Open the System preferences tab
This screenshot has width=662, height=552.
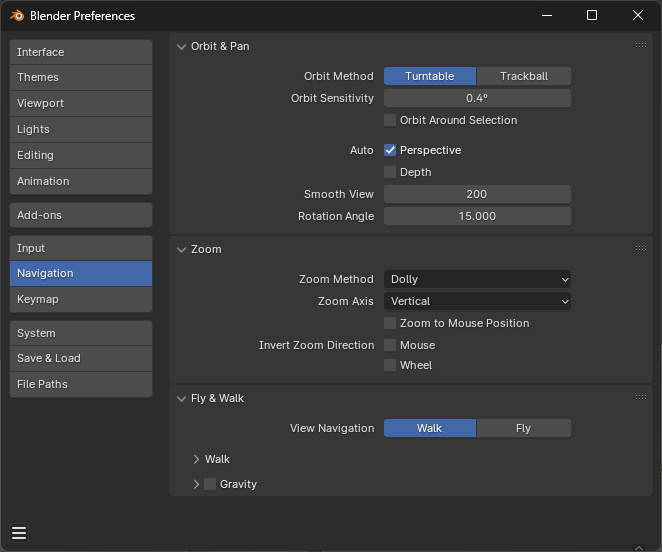pos(81,333)
